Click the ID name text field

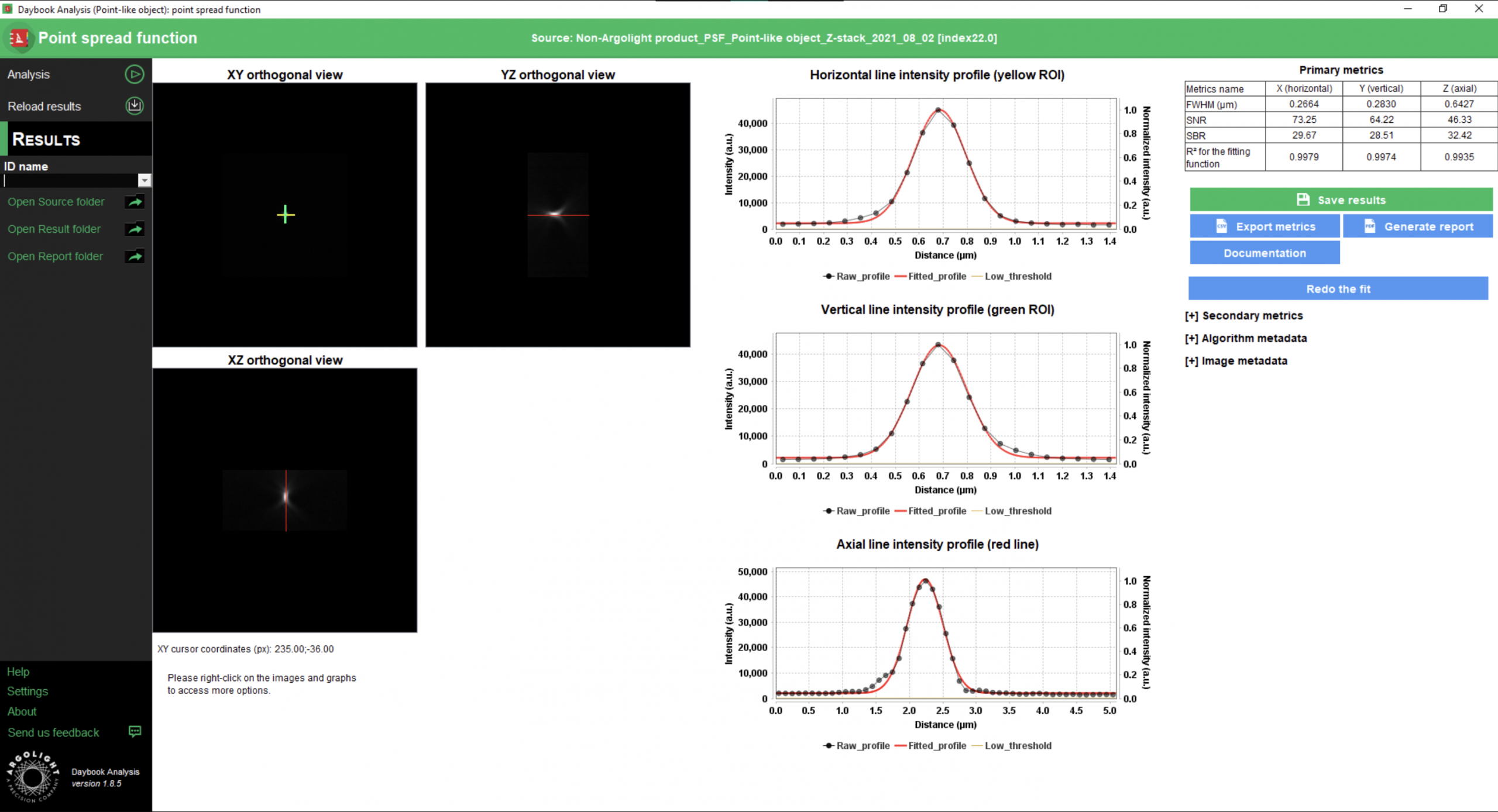coord(70,181)
